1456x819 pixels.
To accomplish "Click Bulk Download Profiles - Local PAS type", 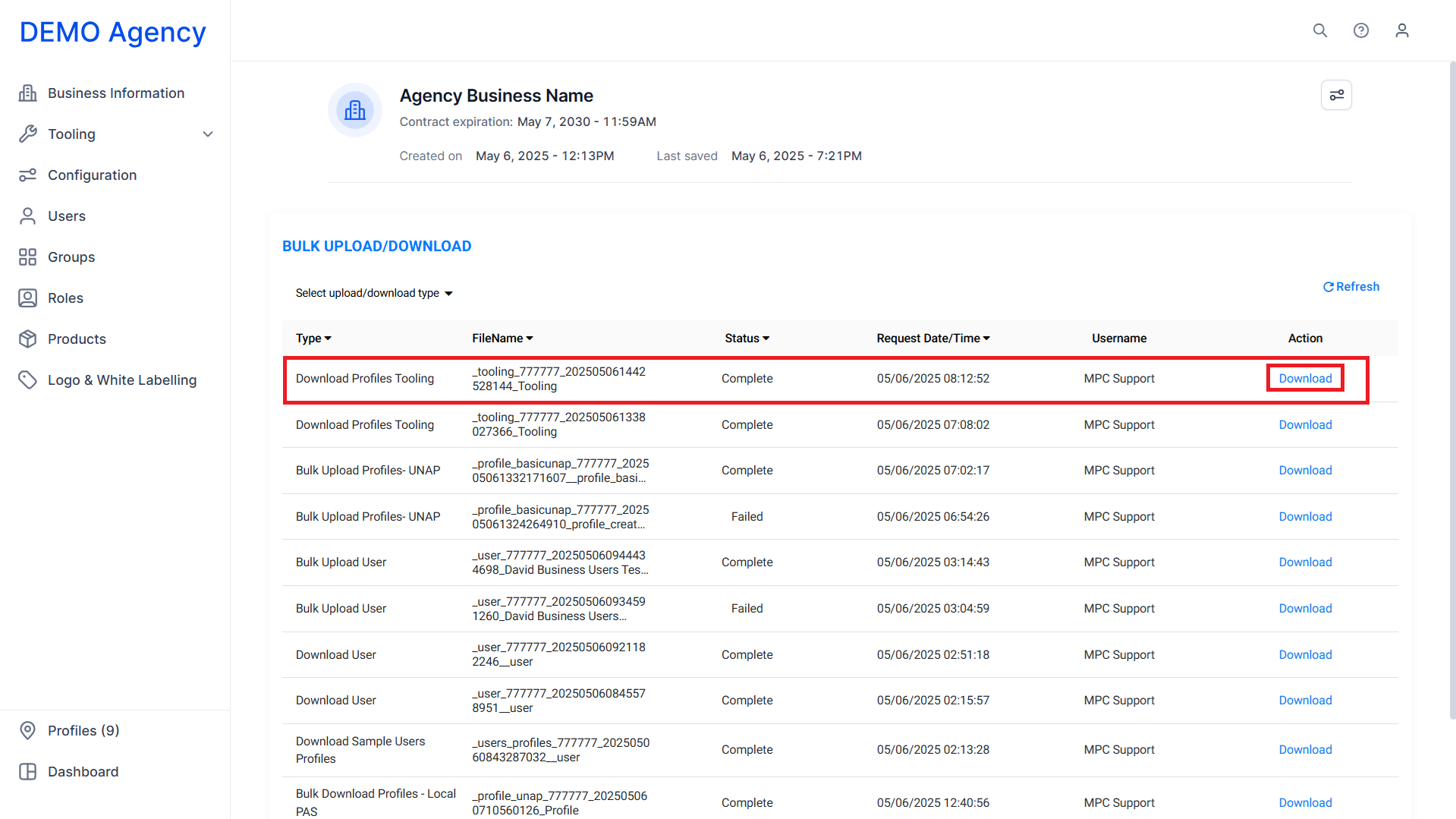I will pos(376,803).
